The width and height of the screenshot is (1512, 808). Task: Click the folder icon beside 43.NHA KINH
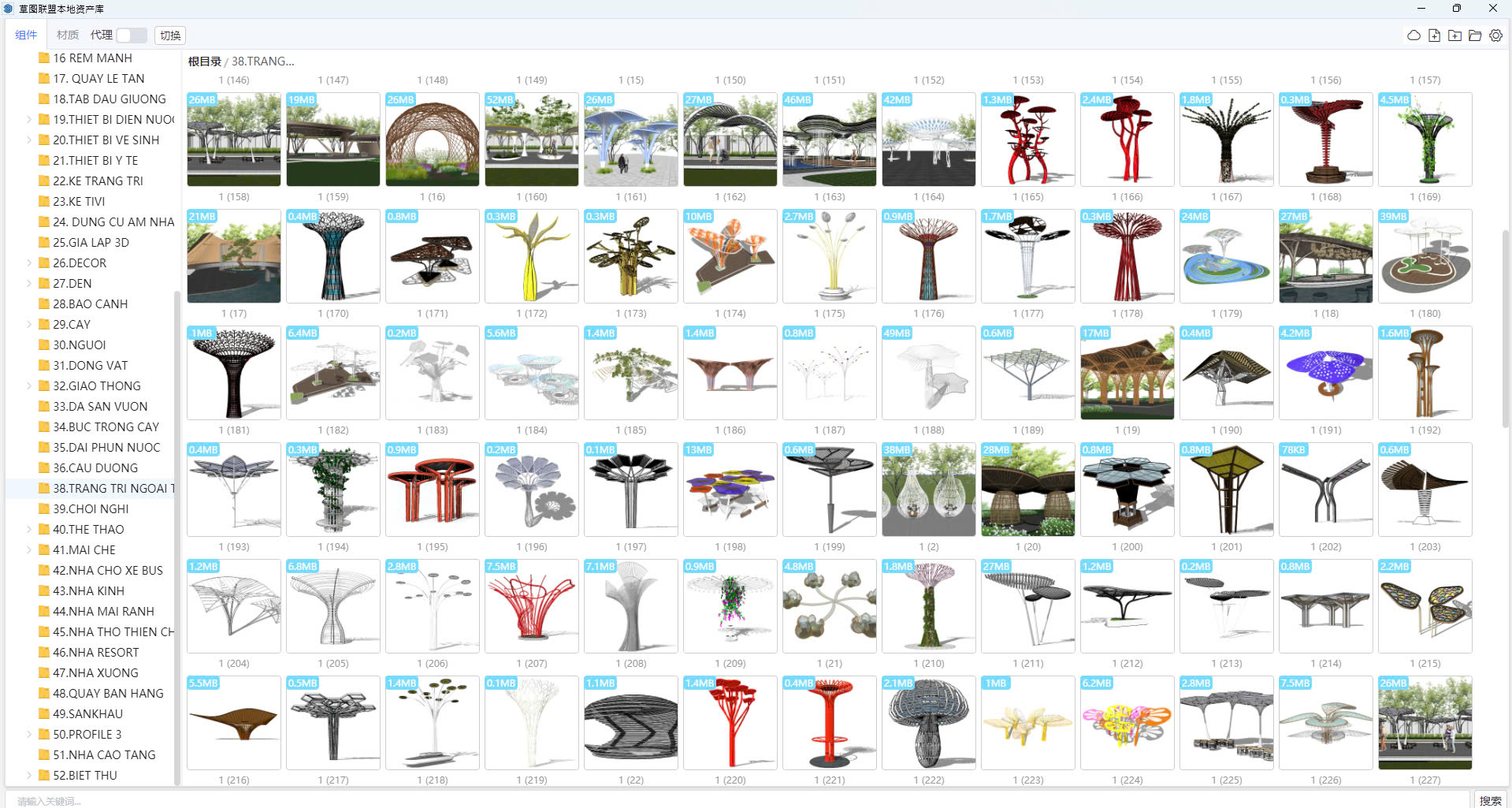pyautogui.click(x=44, y=591)
